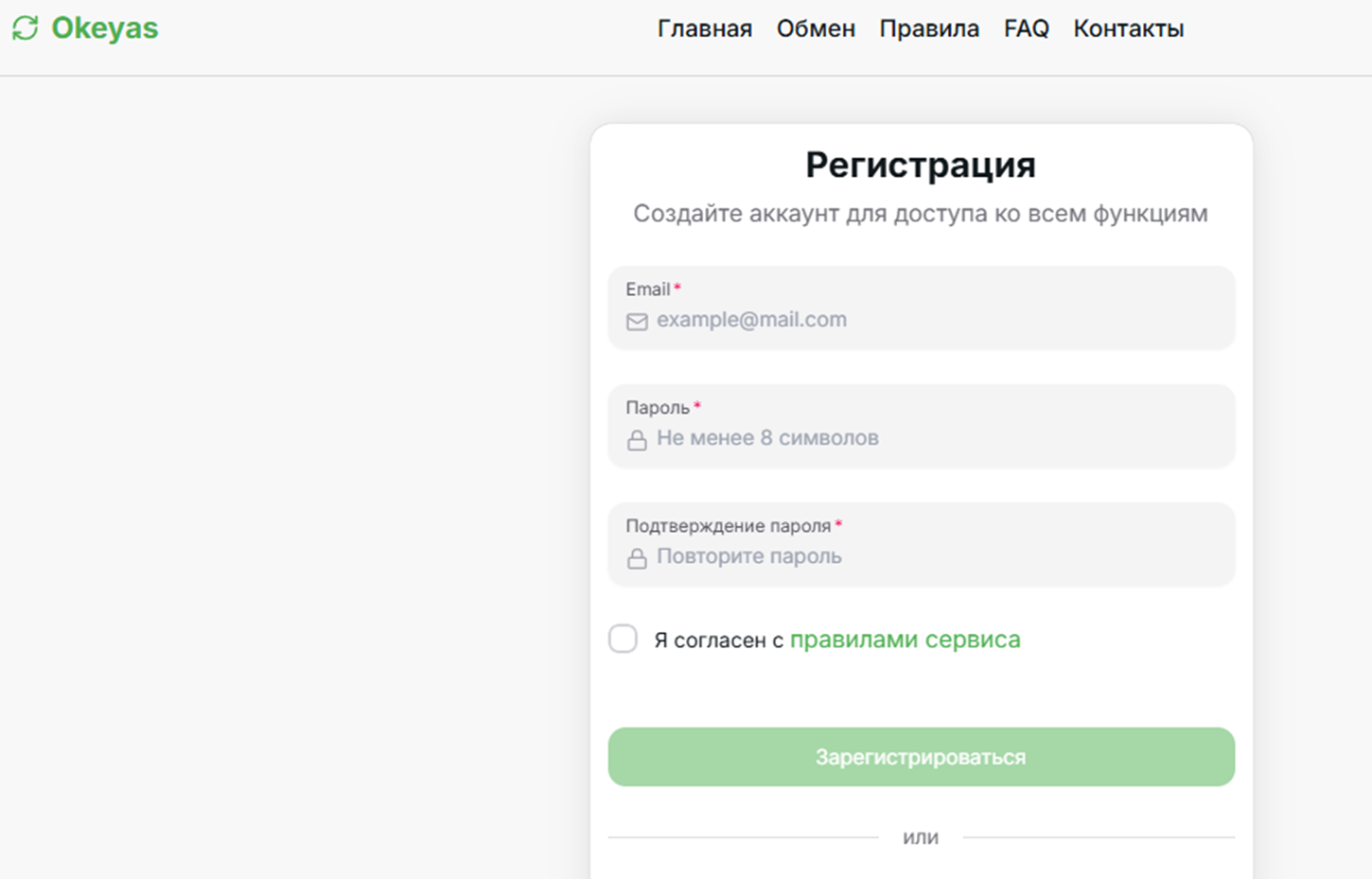Click the envelope icon in Email field
The height and width of the screenshot is (879, 1372).
[638, 322]
